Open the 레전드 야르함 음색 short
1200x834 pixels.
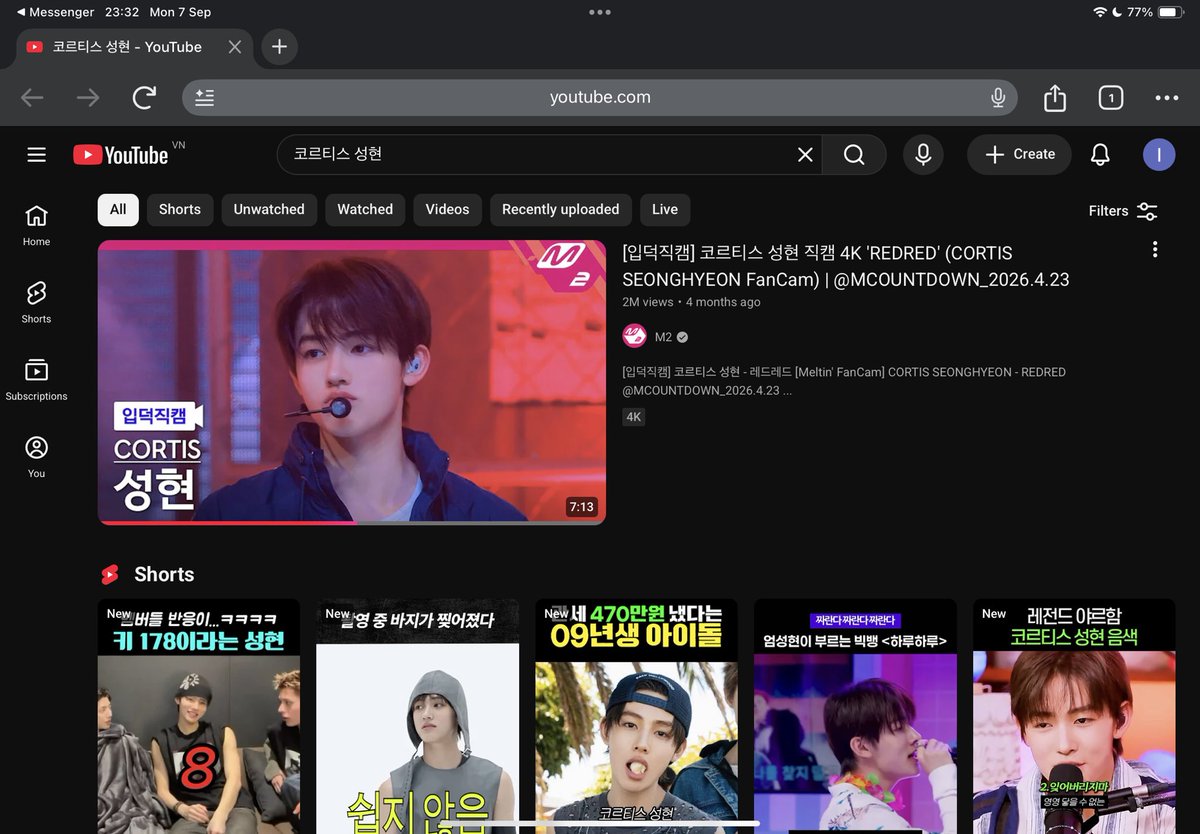pyautogui.click(x=1074, y=716)
